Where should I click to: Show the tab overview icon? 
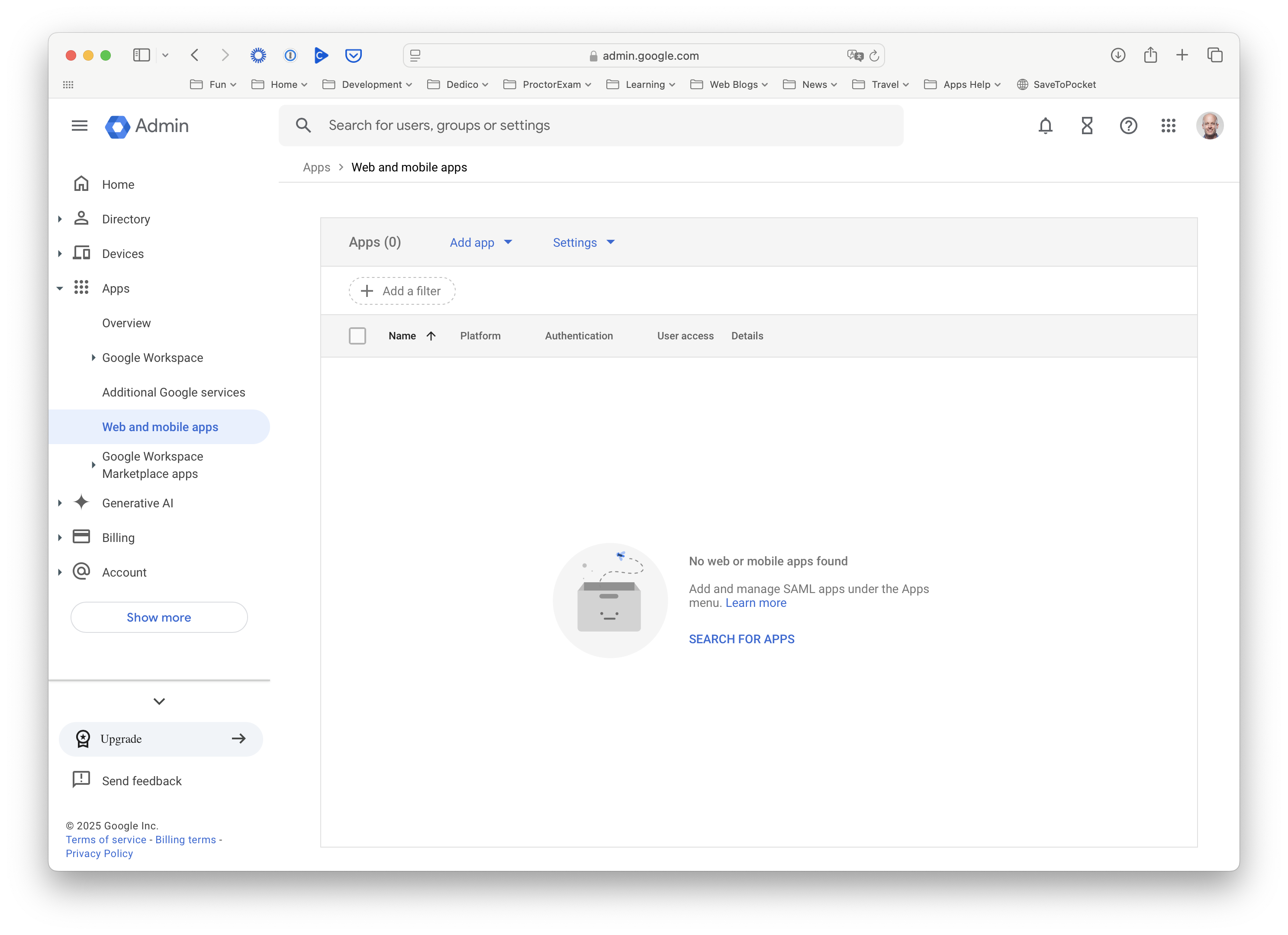pyautogui.click(x=1215, y=55)
